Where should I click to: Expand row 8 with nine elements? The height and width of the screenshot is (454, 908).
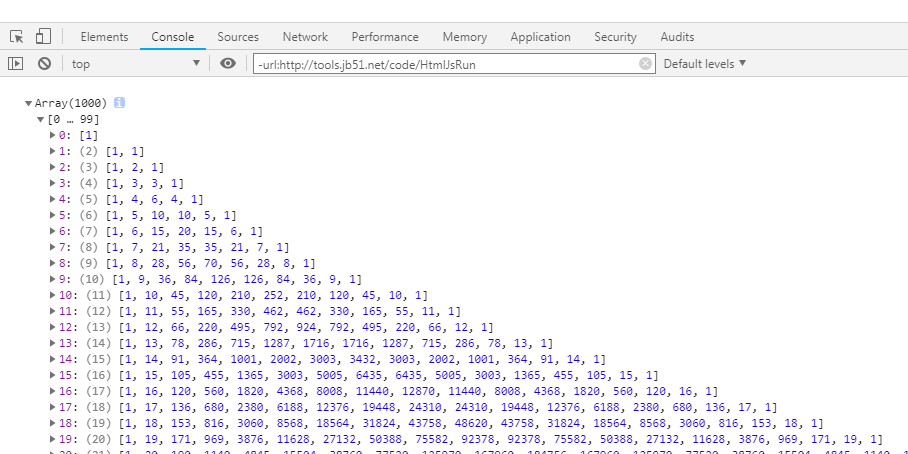pos(53,263)
